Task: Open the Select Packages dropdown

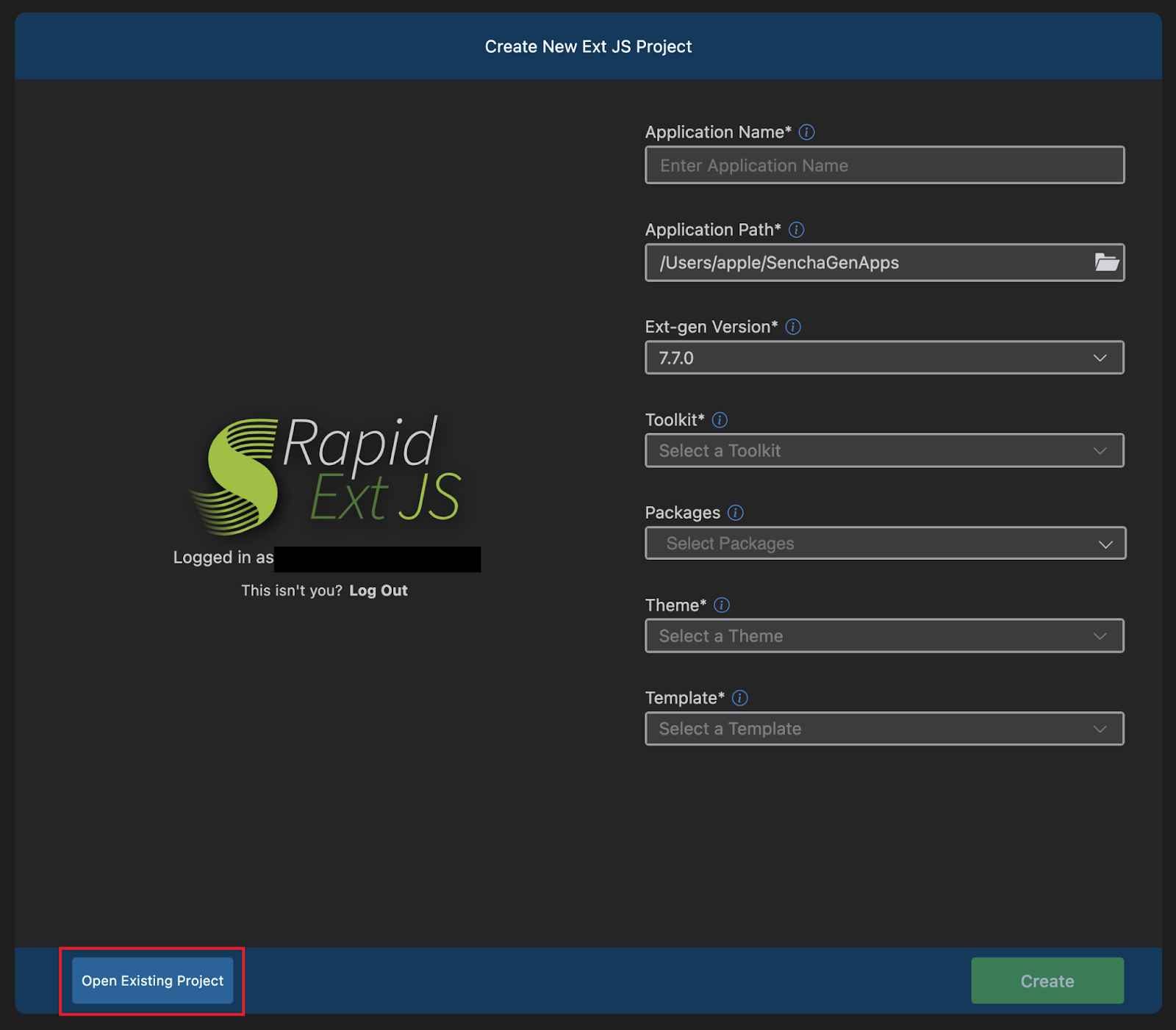Action: (884, 544)
